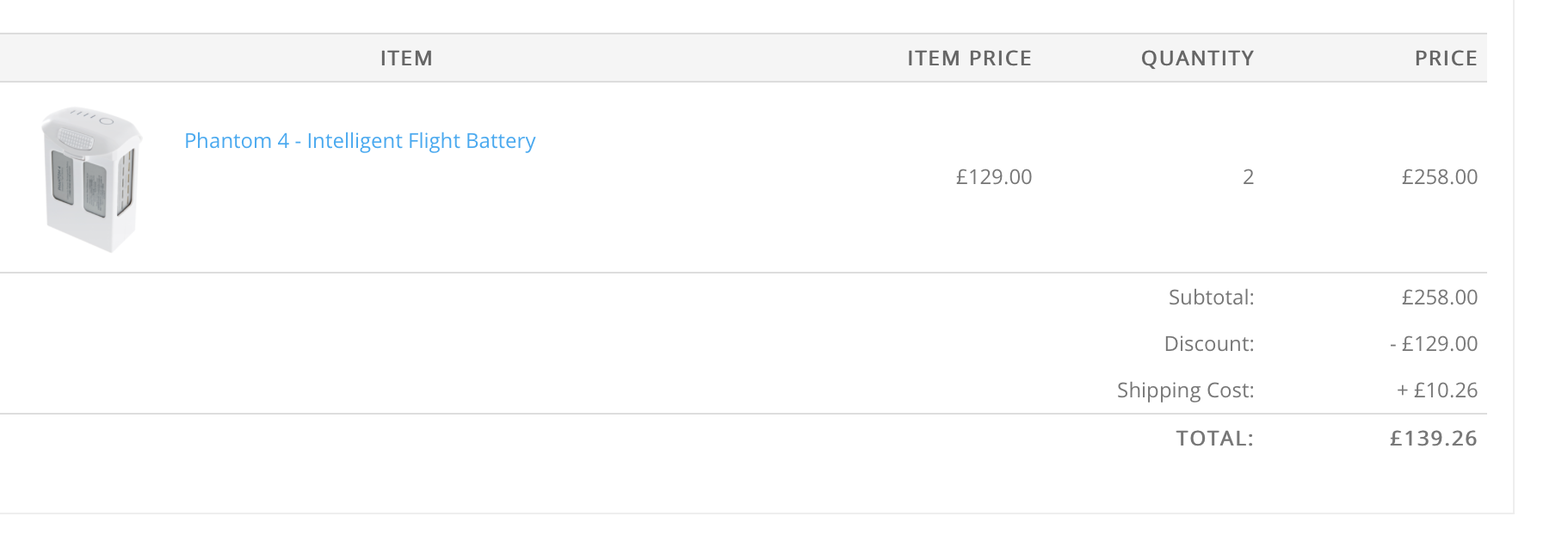The height and width of the screenshot is (547, 1568).
Task: Open the Phantom 4 Intelligent Flight Battery link
Action: 360,141
